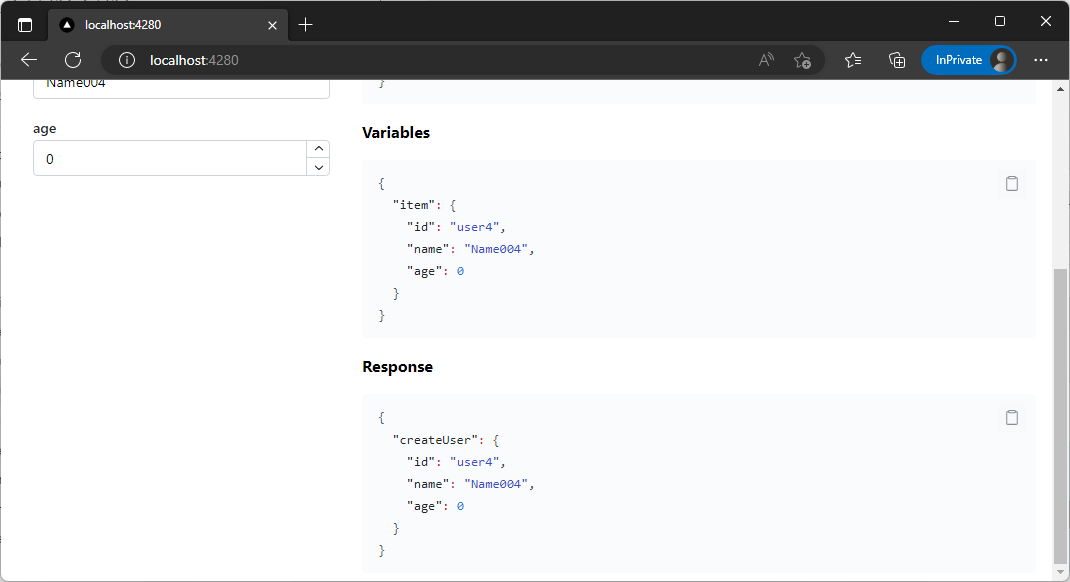Click the scrollbar down arrow
This screenshot has width=1070, height=582.
(x=1060, y=572)
